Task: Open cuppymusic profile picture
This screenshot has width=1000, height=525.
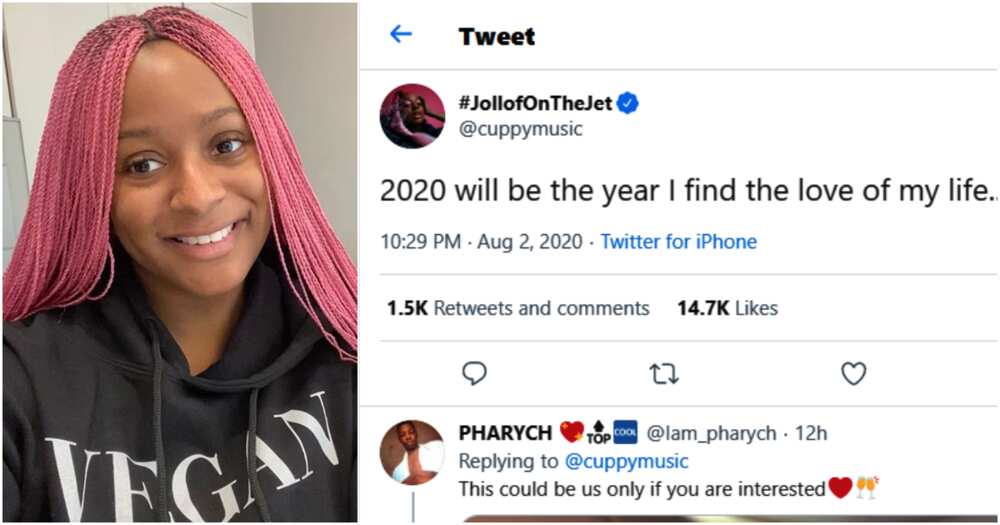Action: 412,115
